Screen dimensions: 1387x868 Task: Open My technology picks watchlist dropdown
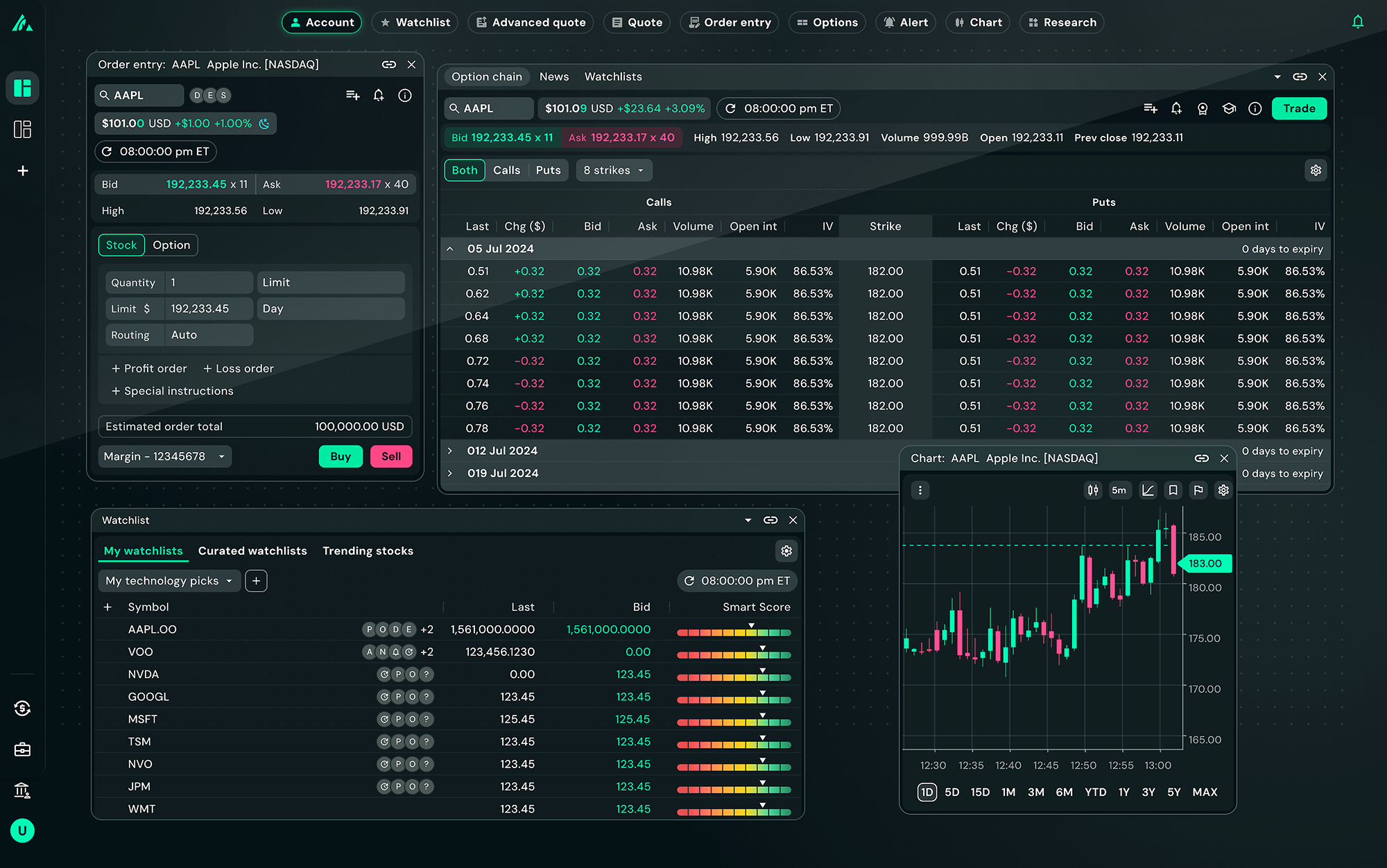click(x=169, y=581)
